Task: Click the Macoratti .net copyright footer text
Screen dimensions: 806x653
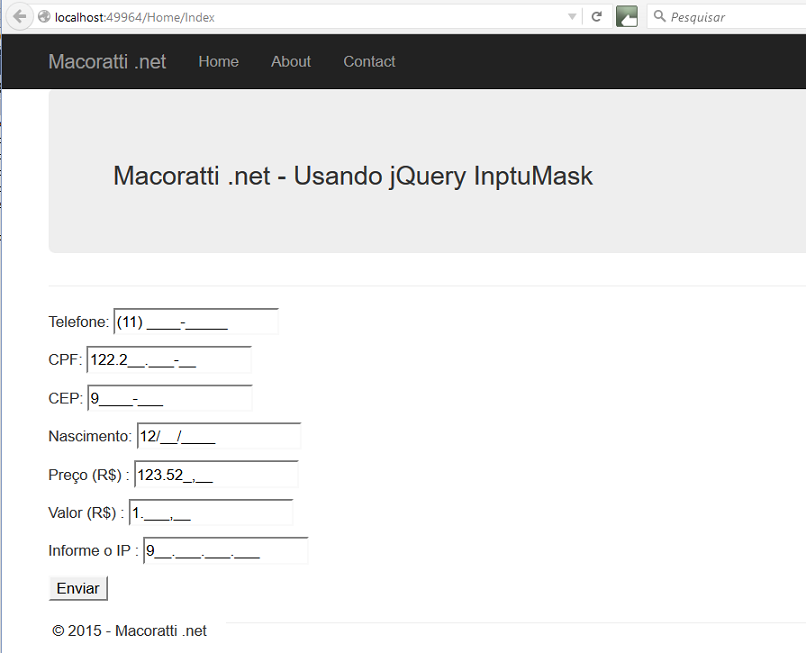Action: [x=128, y=630]
